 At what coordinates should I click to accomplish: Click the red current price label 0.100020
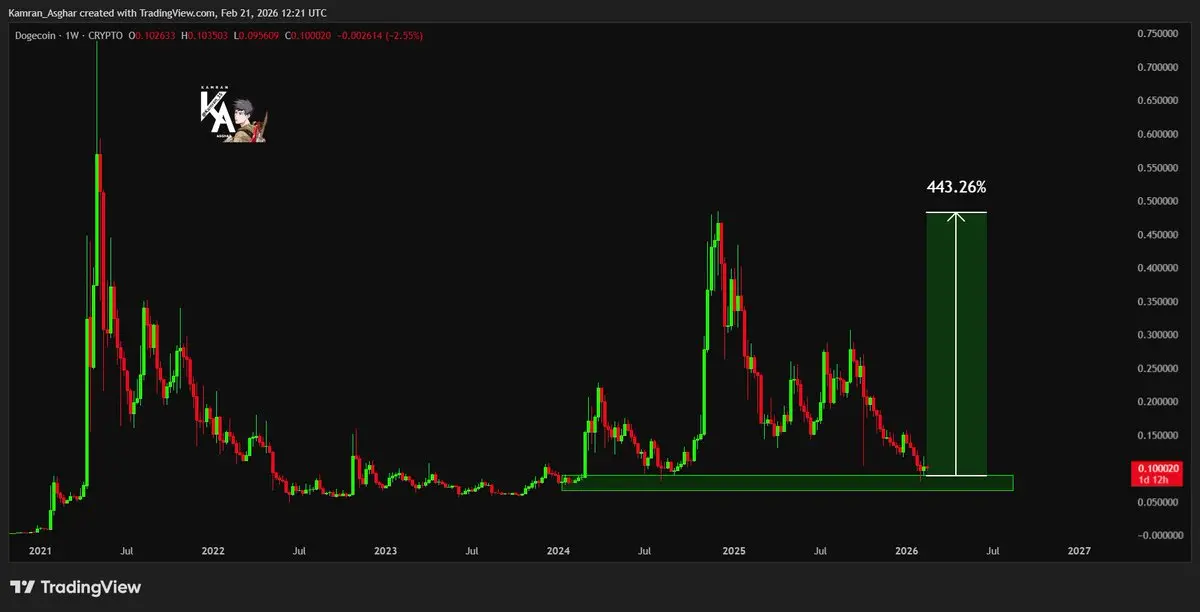1156,468
